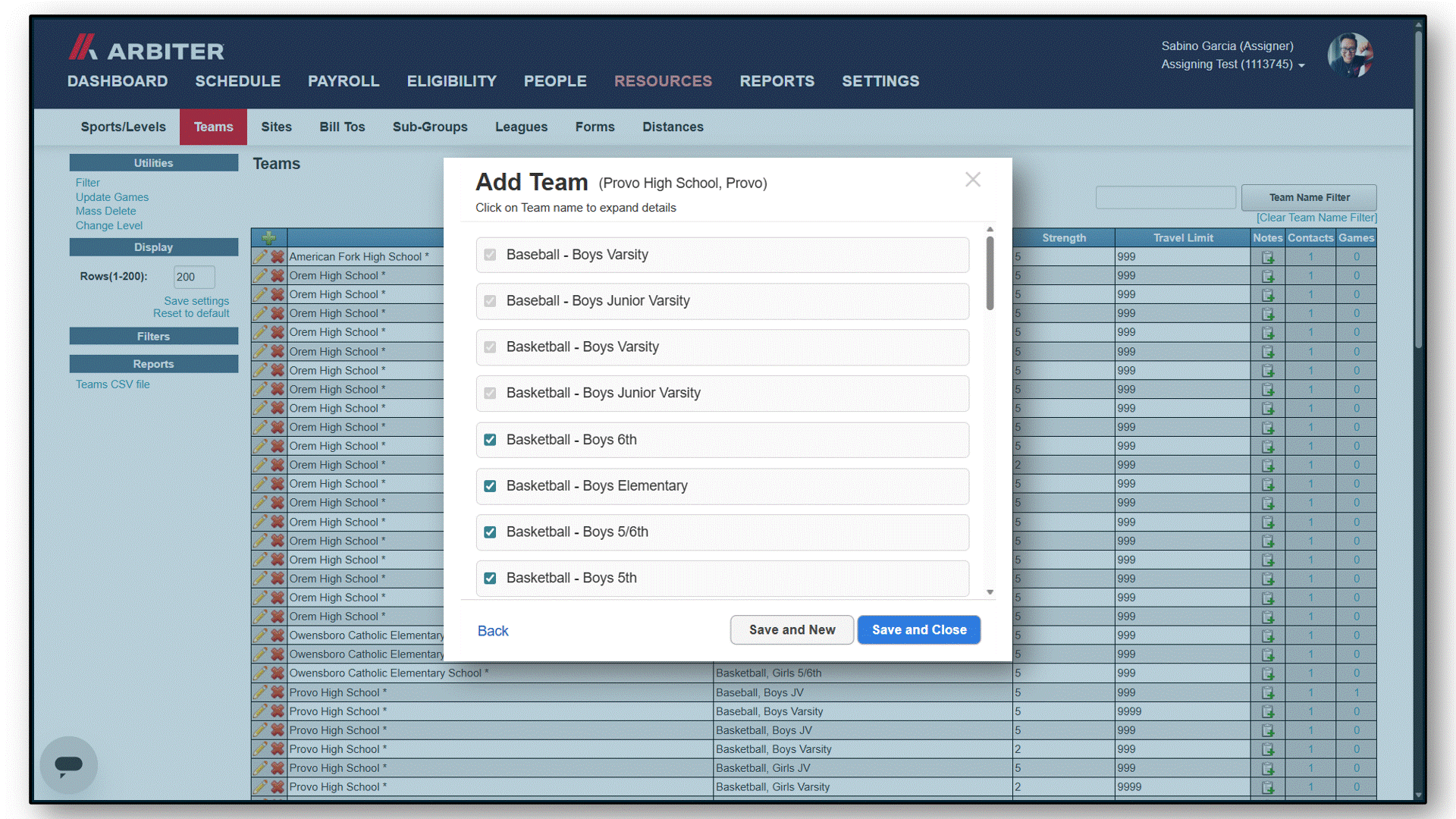The width and height of the screenshot is (1456, 819).
Task: Open notes icon for Basketball, Girls 5/6th row
Action: pyautogui.click(x=1268, y=673)
